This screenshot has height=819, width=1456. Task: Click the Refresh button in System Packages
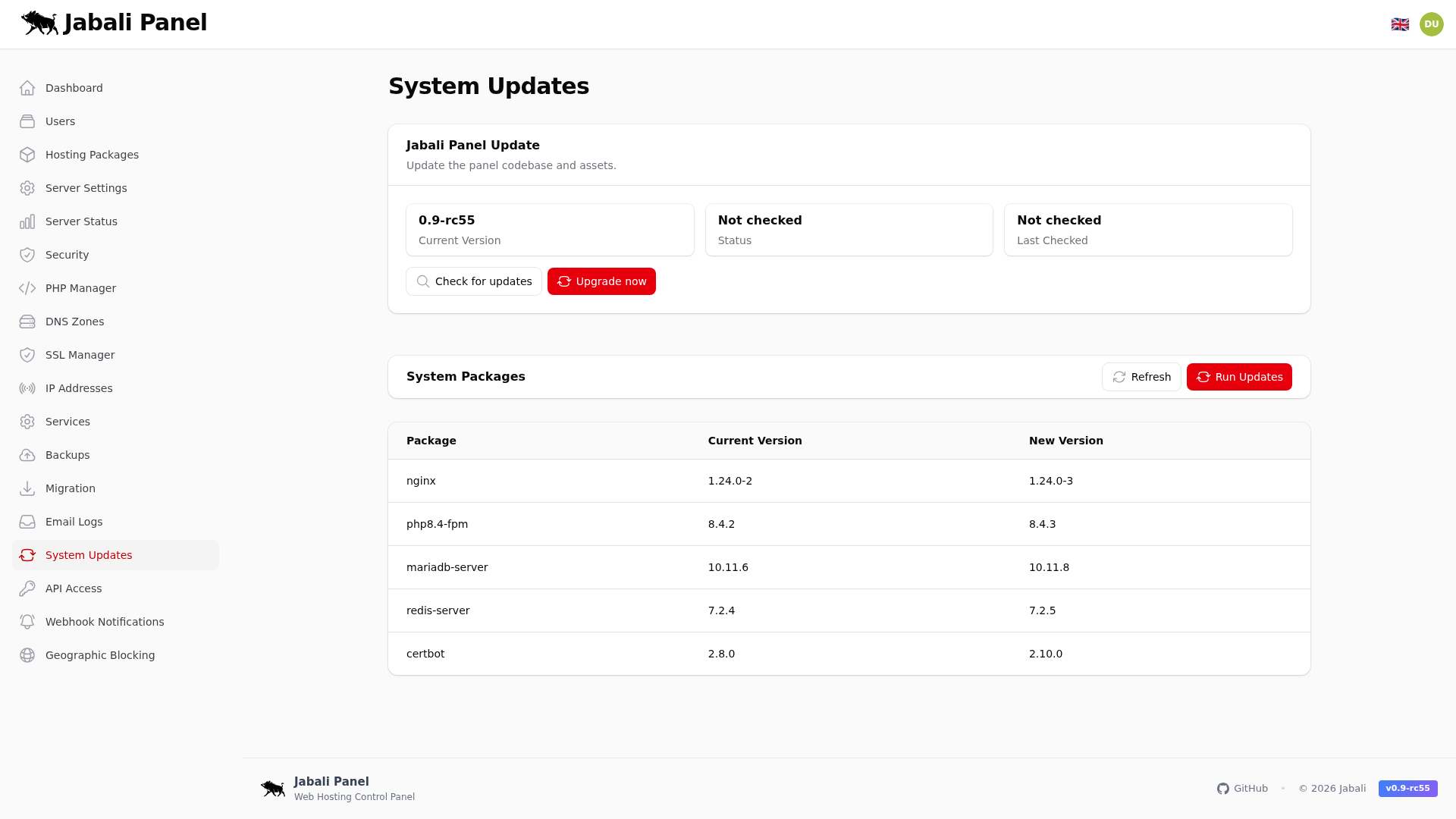point(1141,377)
